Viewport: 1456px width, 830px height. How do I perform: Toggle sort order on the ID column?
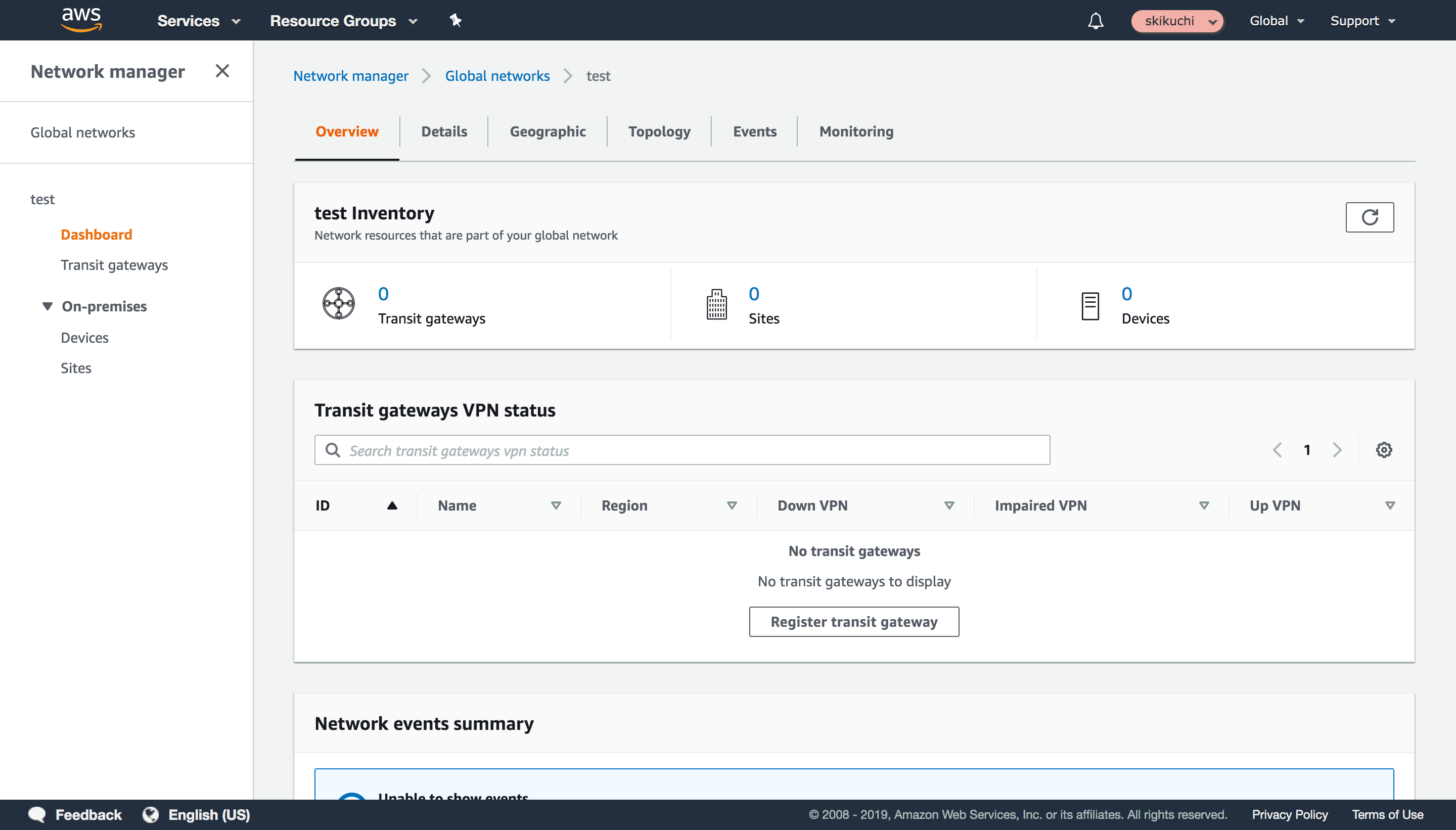[393, 505]
